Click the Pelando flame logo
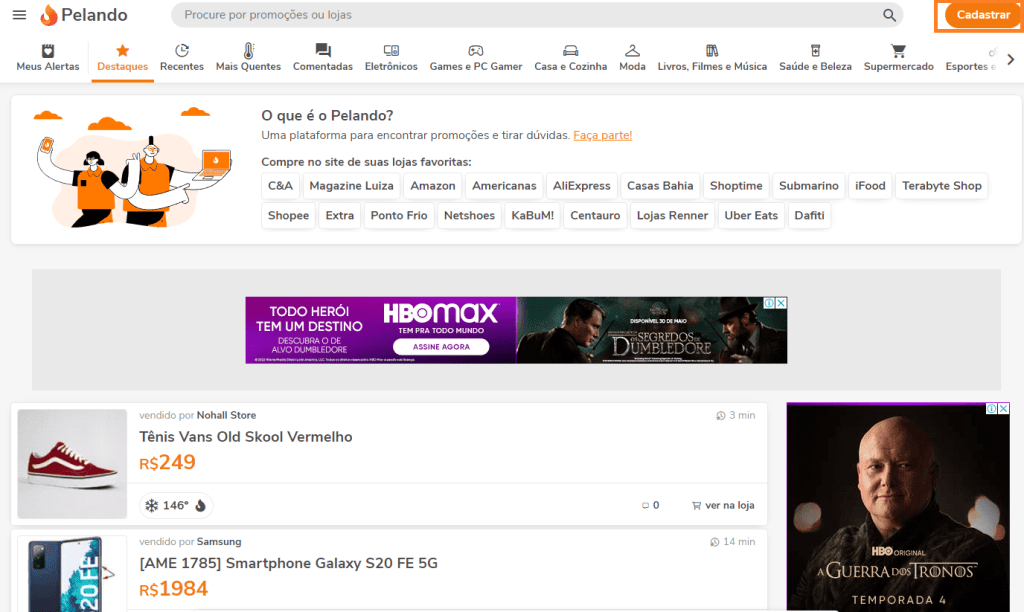Viewport: 1024px width, 612px height. point(49,15)
